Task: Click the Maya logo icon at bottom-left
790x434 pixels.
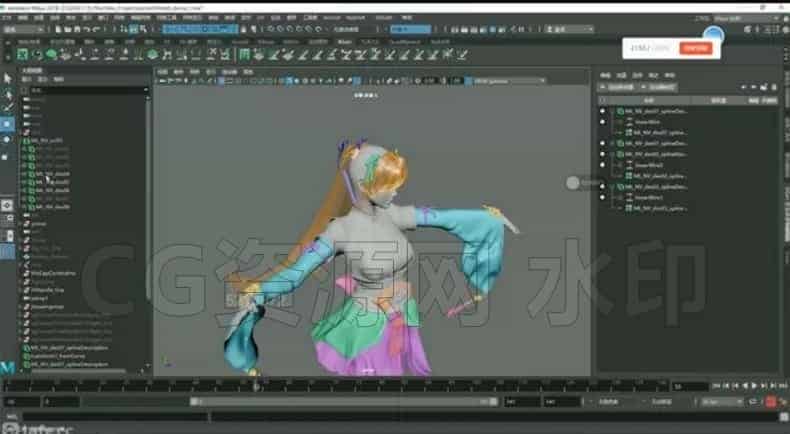Action: (7, 368)
